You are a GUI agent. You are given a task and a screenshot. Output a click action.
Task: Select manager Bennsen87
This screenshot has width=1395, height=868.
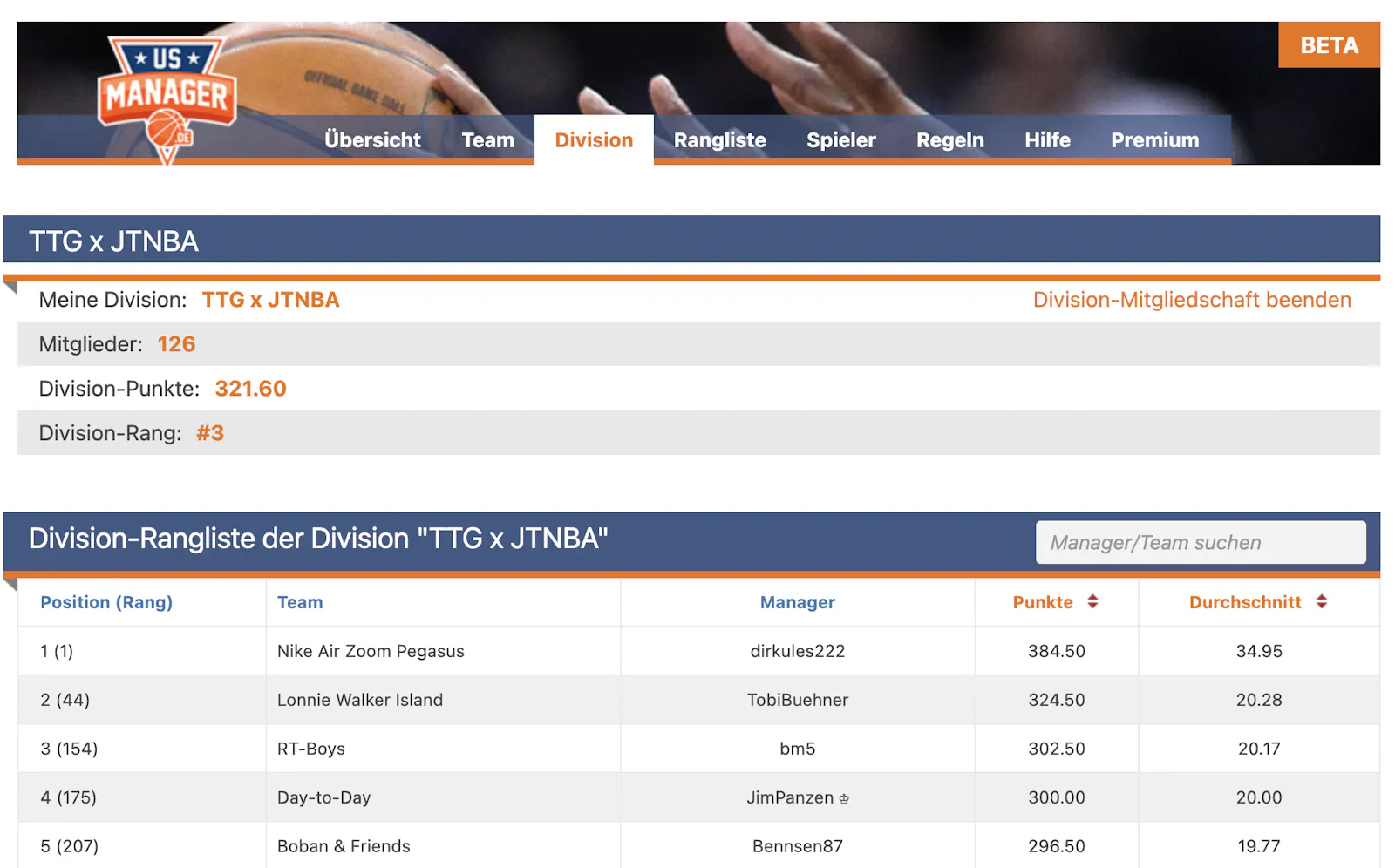[x=797, y=846]
